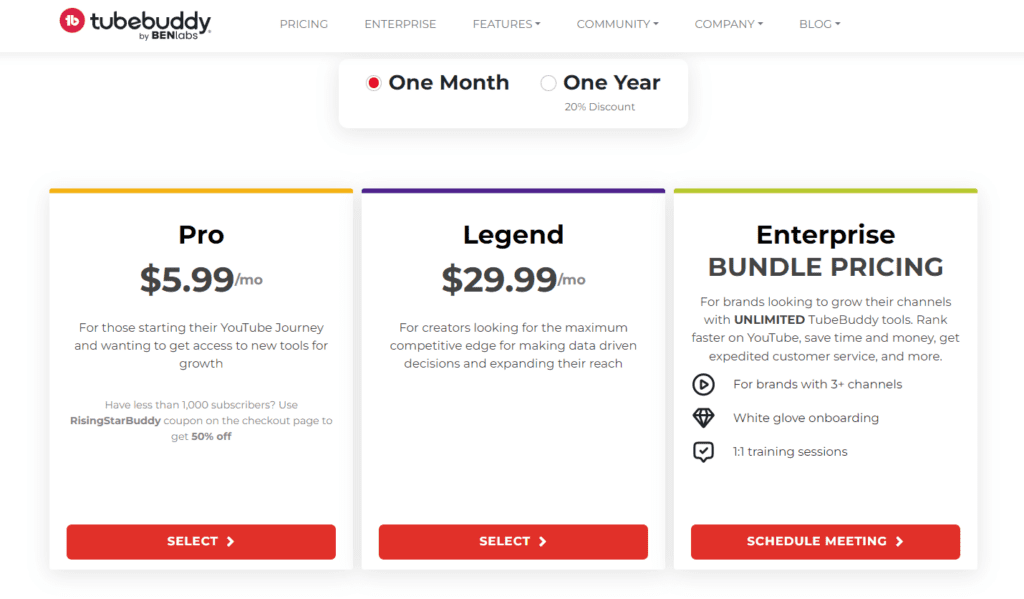Expand the Community dropdown menu
This screenshot has height=599, width=1024.
point(617,24)
